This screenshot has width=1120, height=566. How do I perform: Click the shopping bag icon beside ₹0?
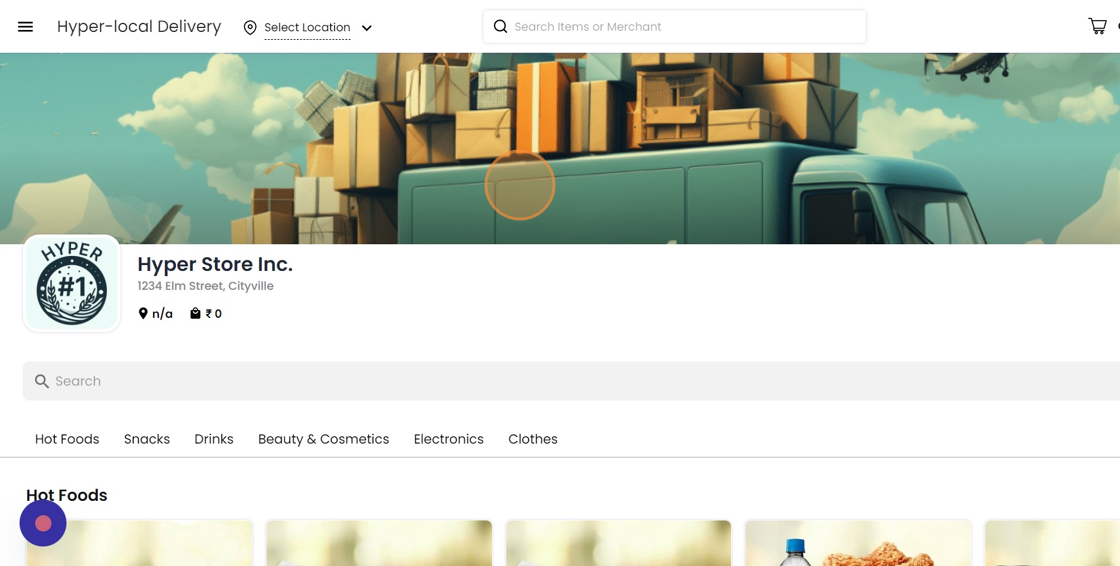click(195, 314)
